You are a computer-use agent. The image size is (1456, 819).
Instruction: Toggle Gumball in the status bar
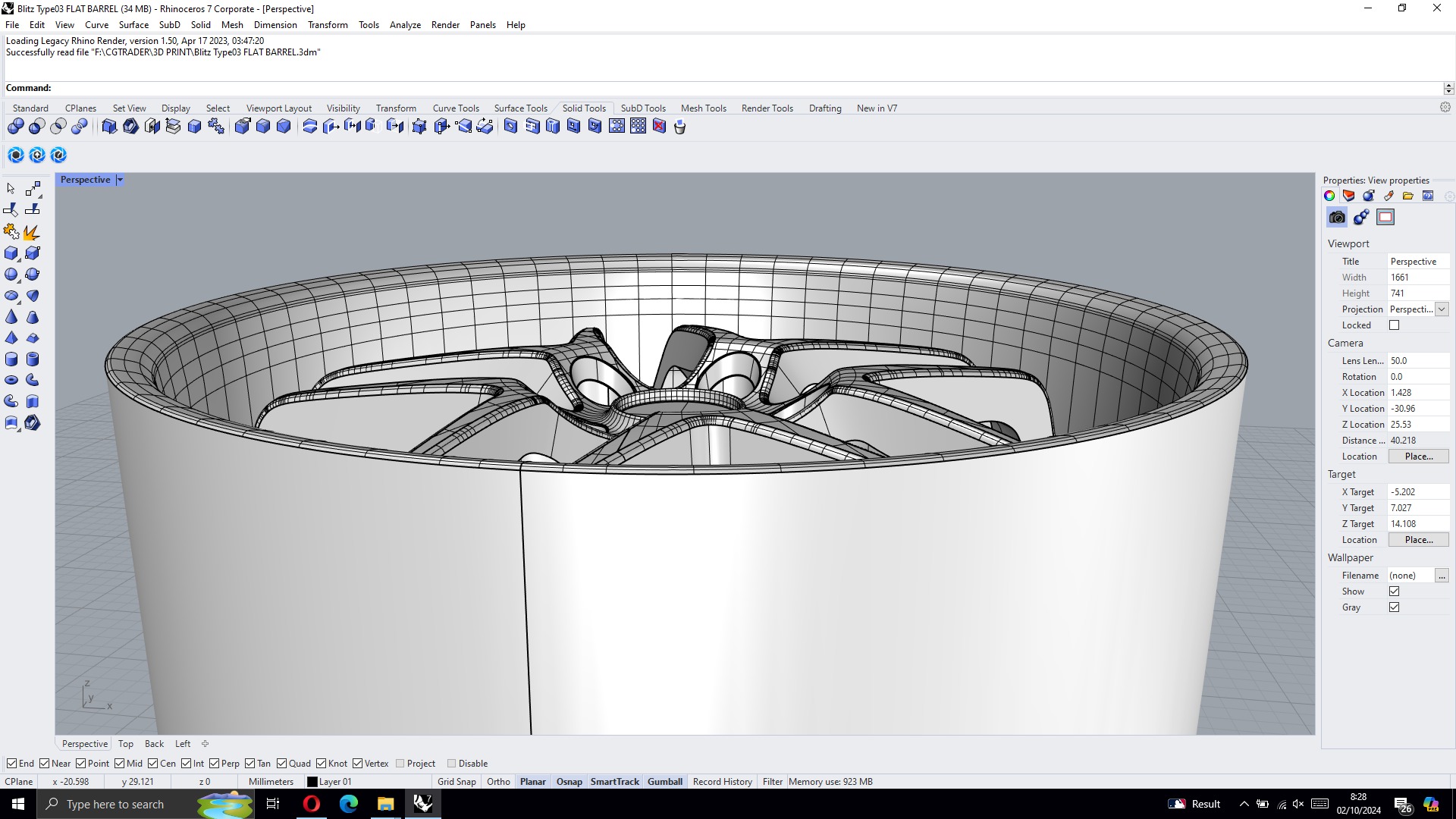pos(664,782)
